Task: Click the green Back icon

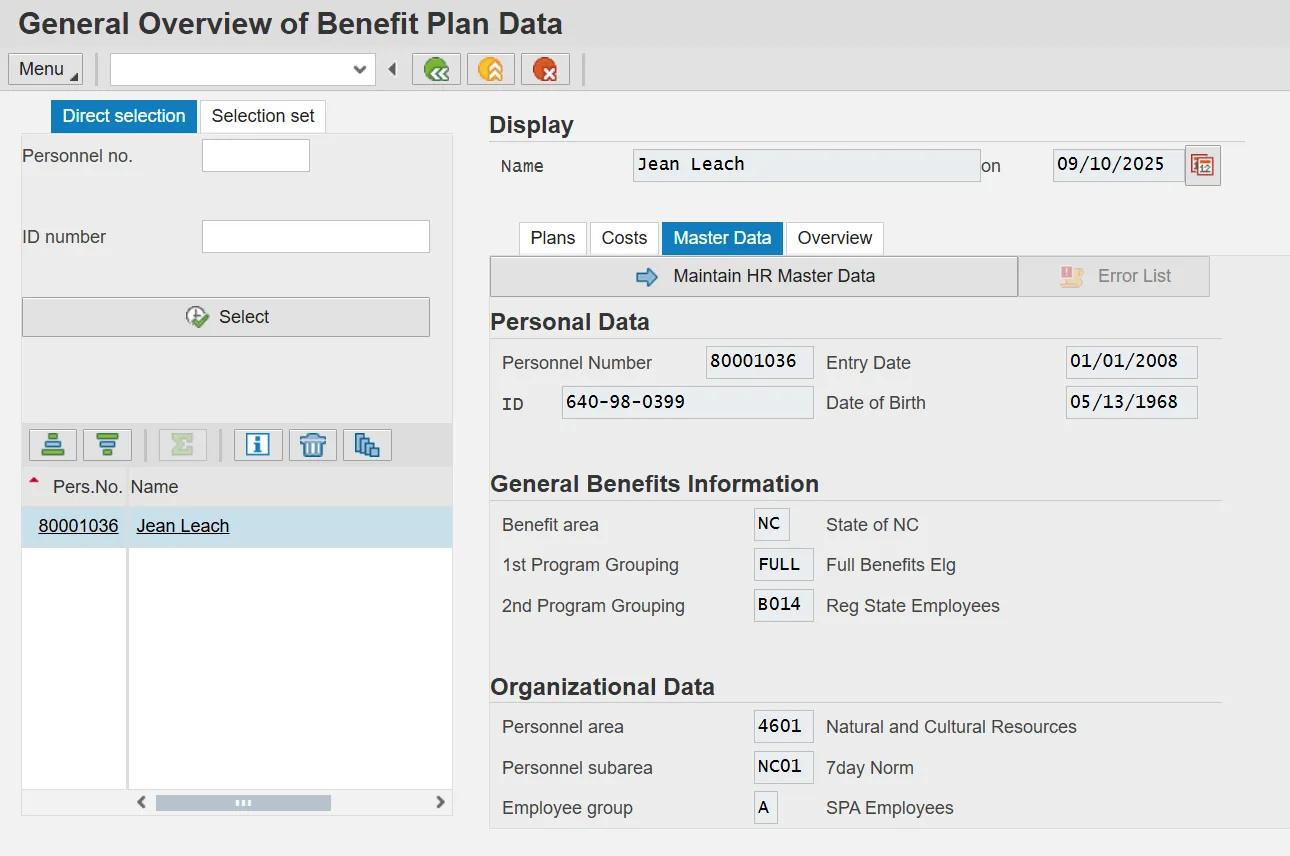Action: tap(436, 69)
